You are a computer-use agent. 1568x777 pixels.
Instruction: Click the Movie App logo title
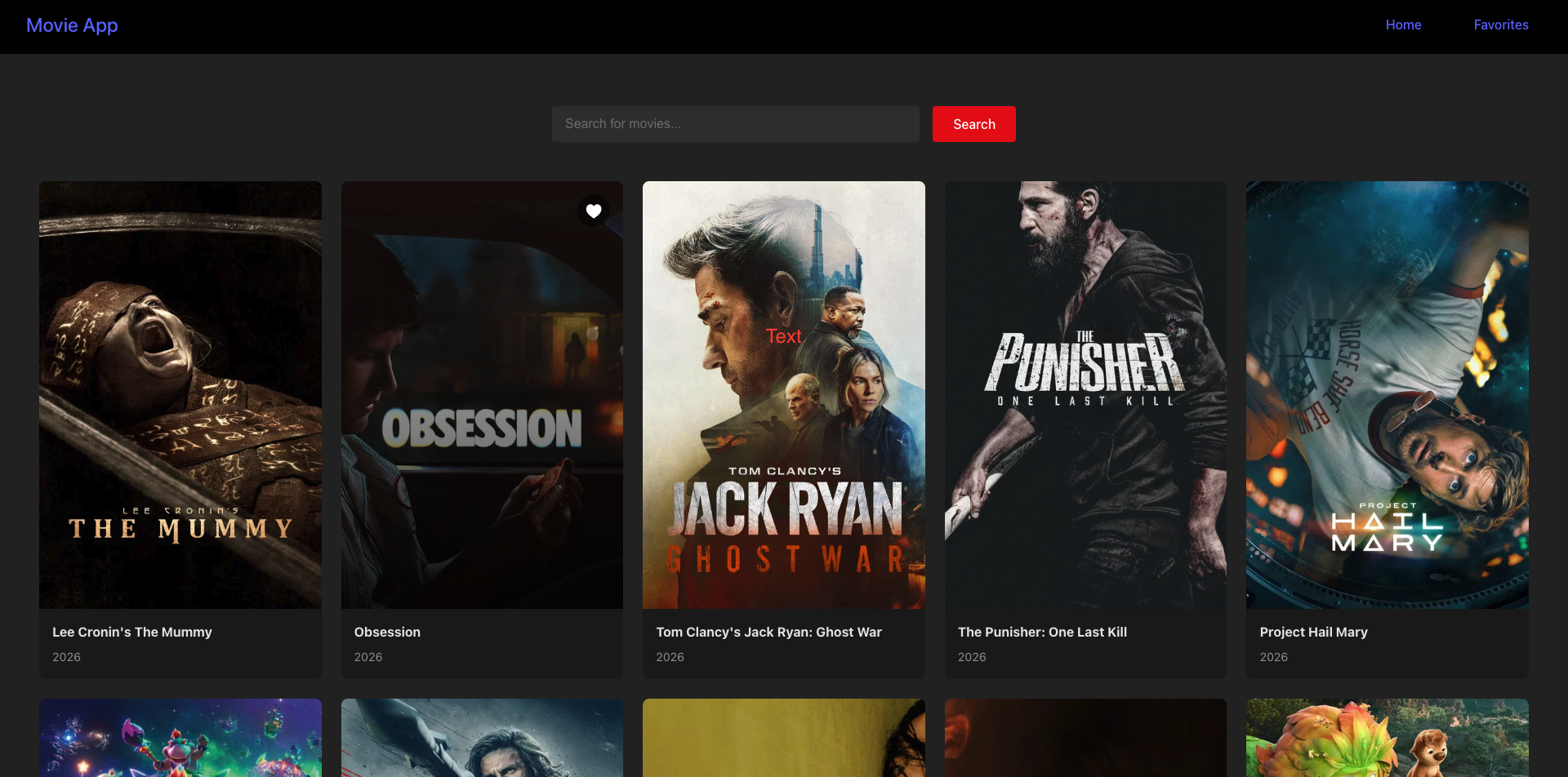pyautogui.click(x=72, y=25)
